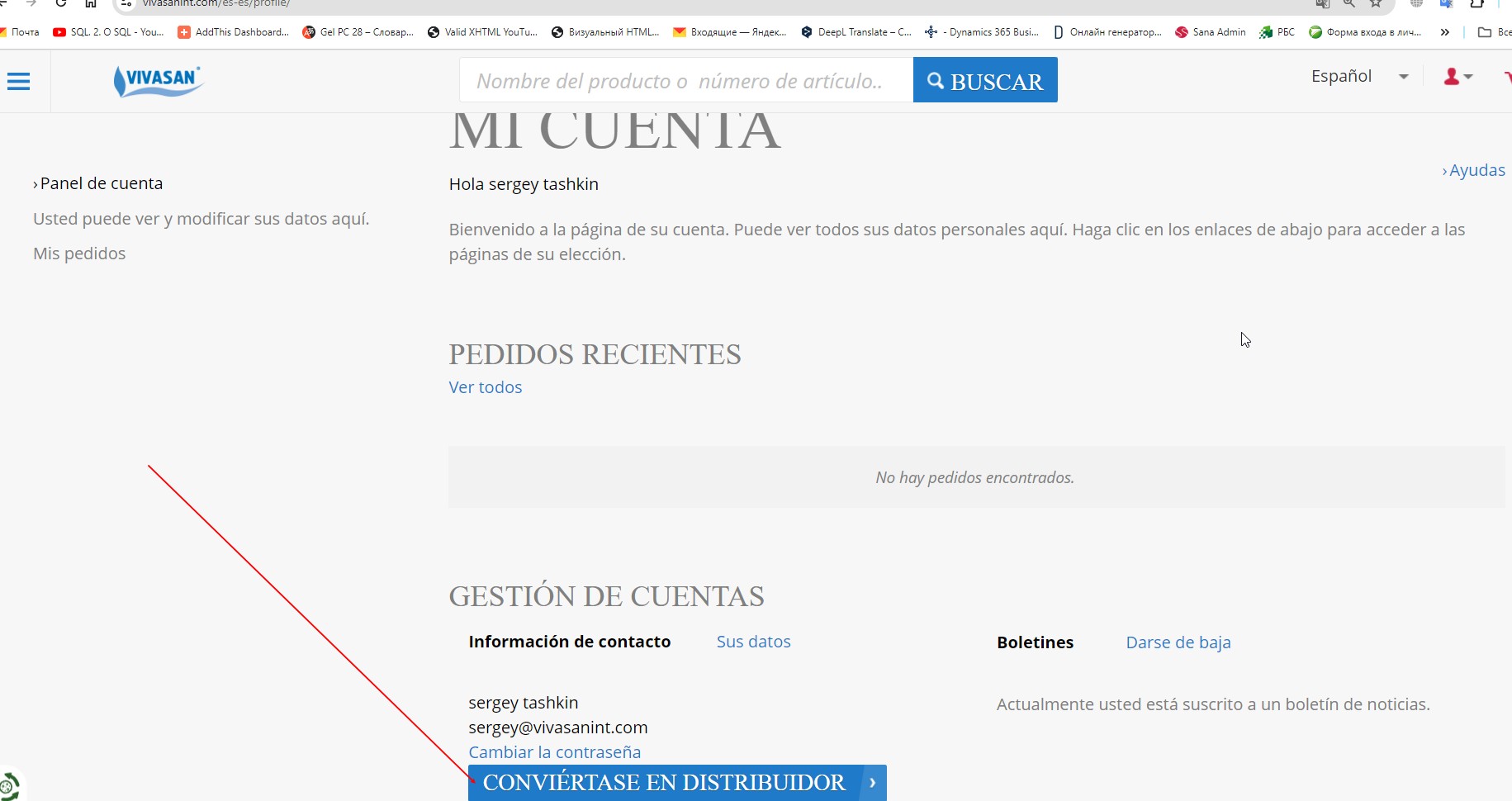This screenshot has height=801, width=1512.
Task: Open the Sana Admin bookmark
Action: pyautogui.click(x=1211, y=32)
